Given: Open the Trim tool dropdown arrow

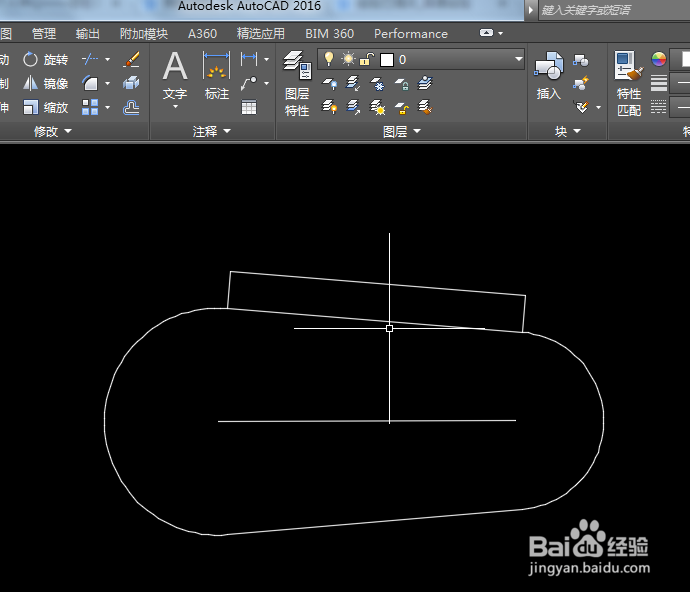Looking at the screenshot, I should 107,59.
